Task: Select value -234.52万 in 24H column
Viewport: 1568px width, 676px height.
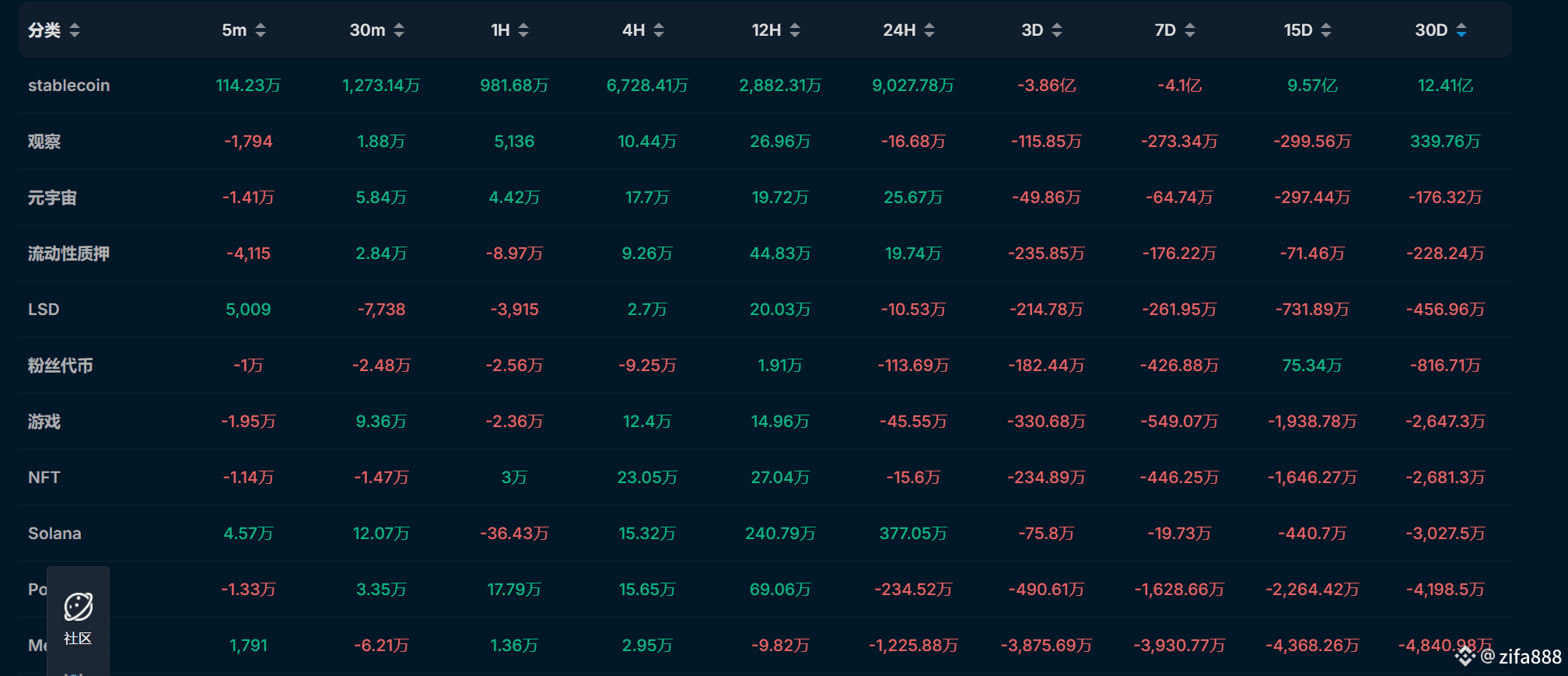Action: (913, 590)
